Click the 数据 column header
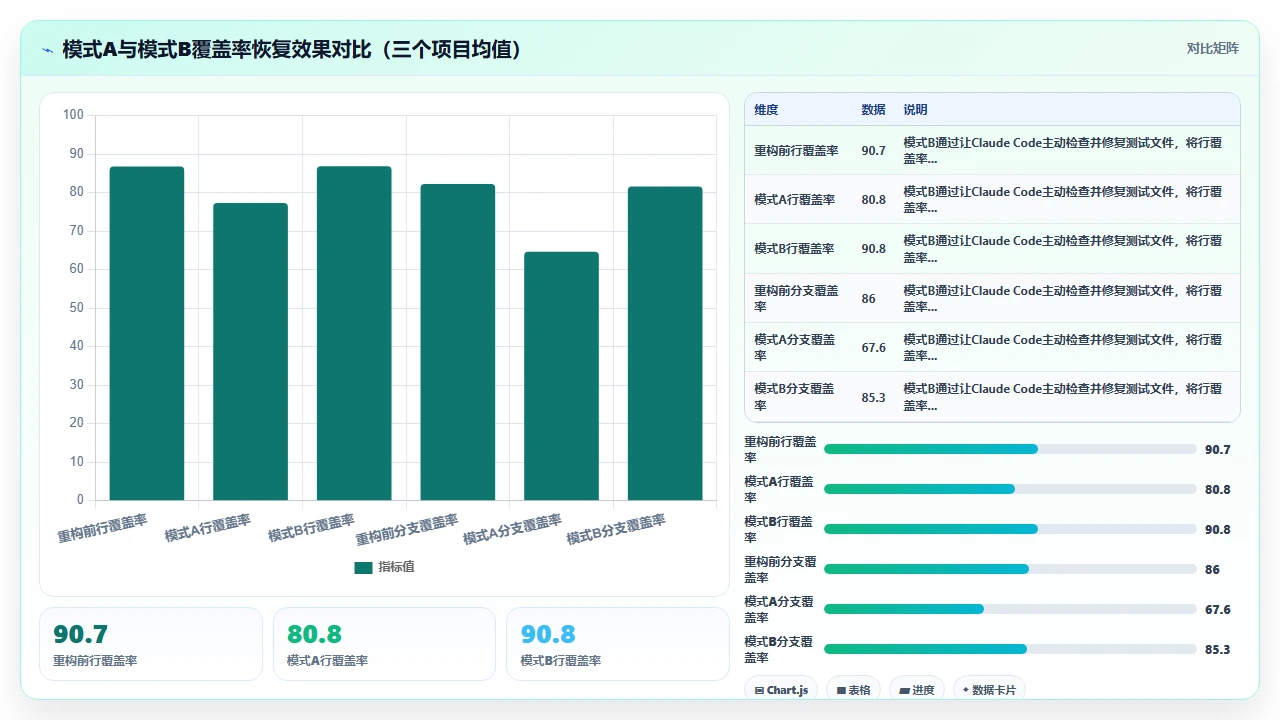The image size is (1280, 720). (x=873, y=110)
